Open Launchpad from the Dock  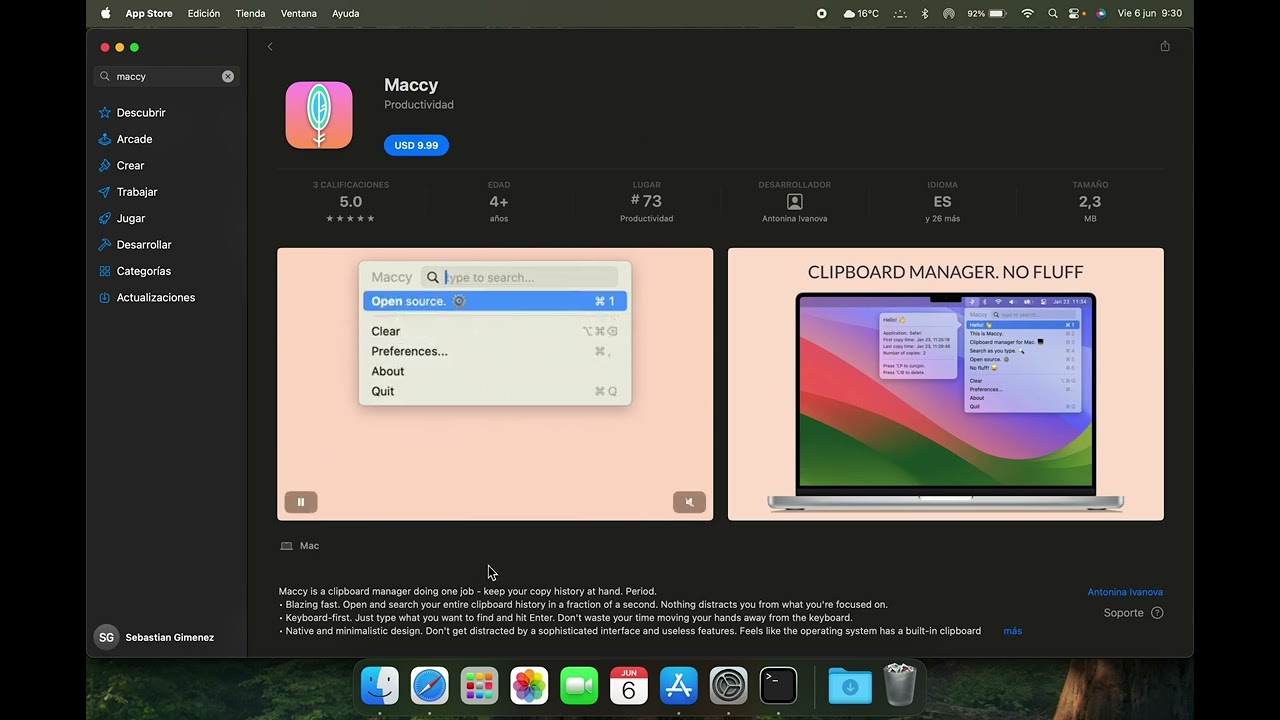[x=479, y=686]
